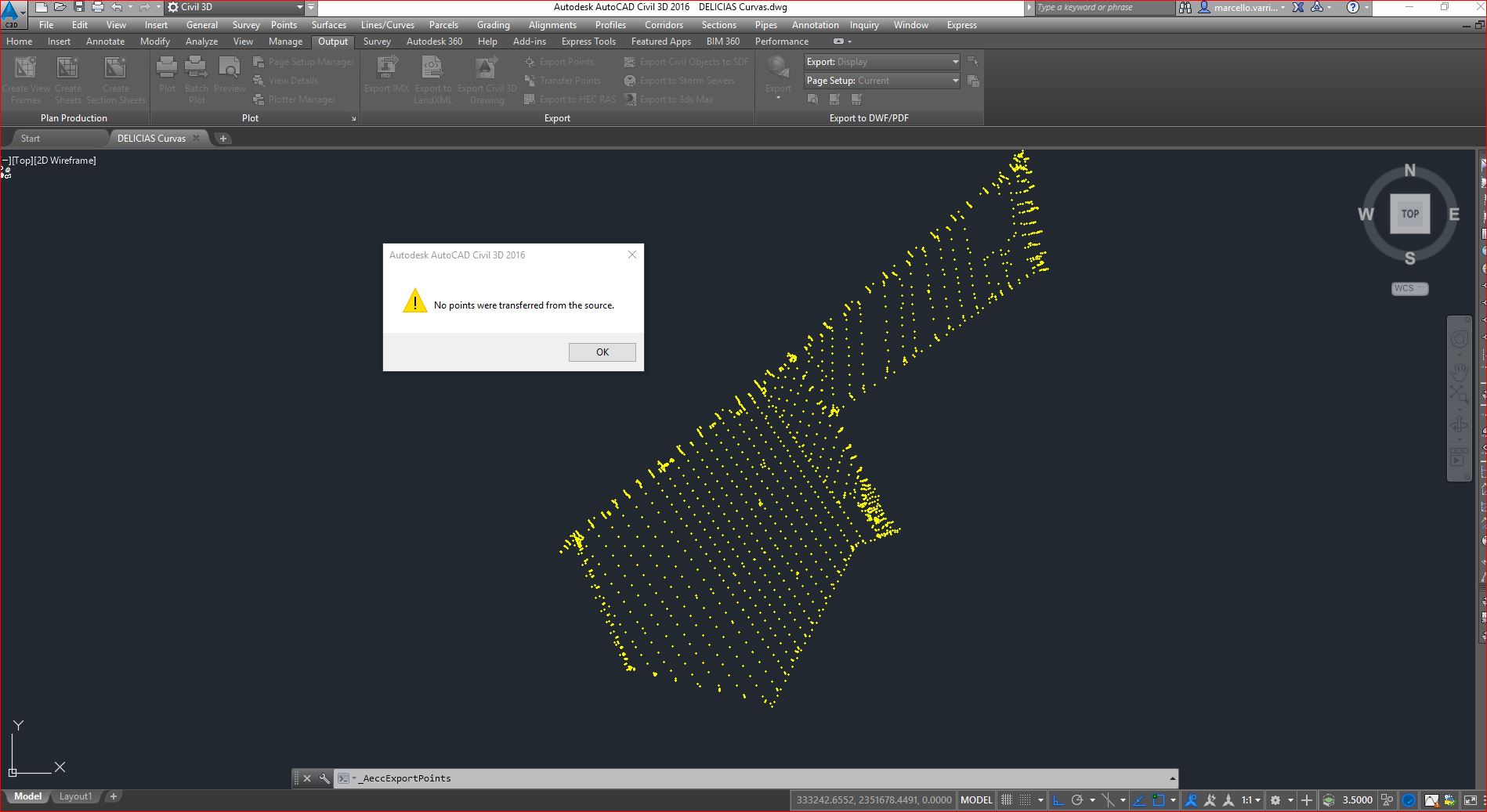Click the Help question mark icon

(1352, 7)
